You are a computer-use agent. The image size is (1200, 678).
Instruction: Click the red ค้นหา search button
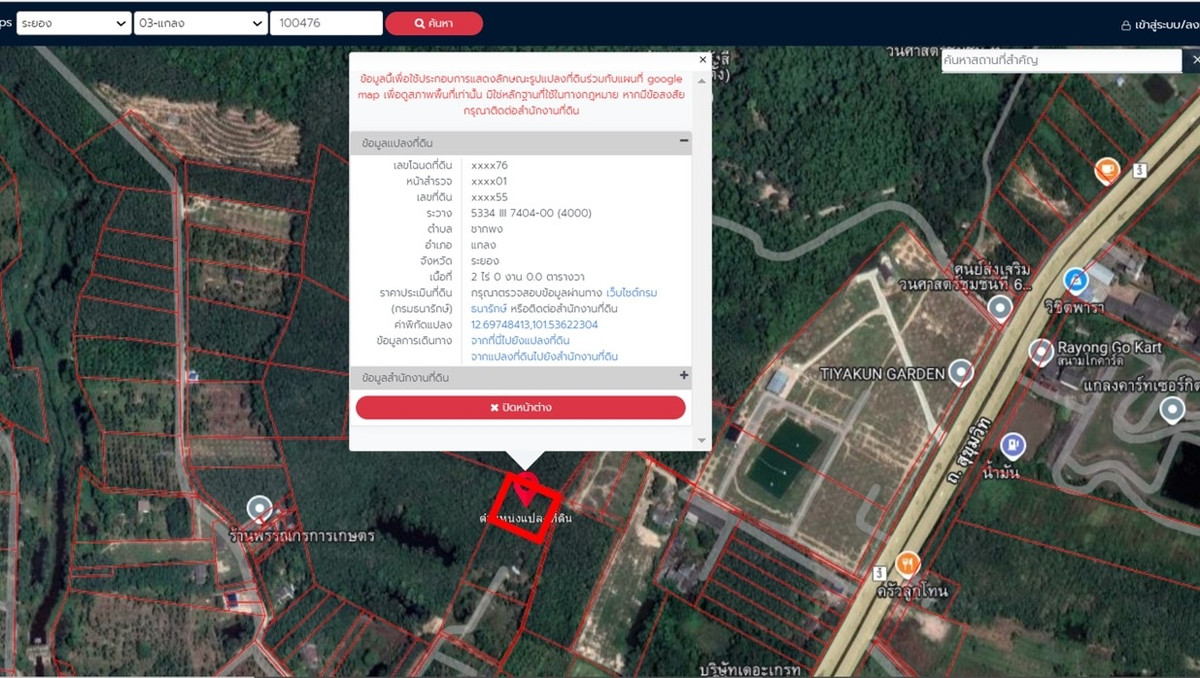(x=434, y=23)
